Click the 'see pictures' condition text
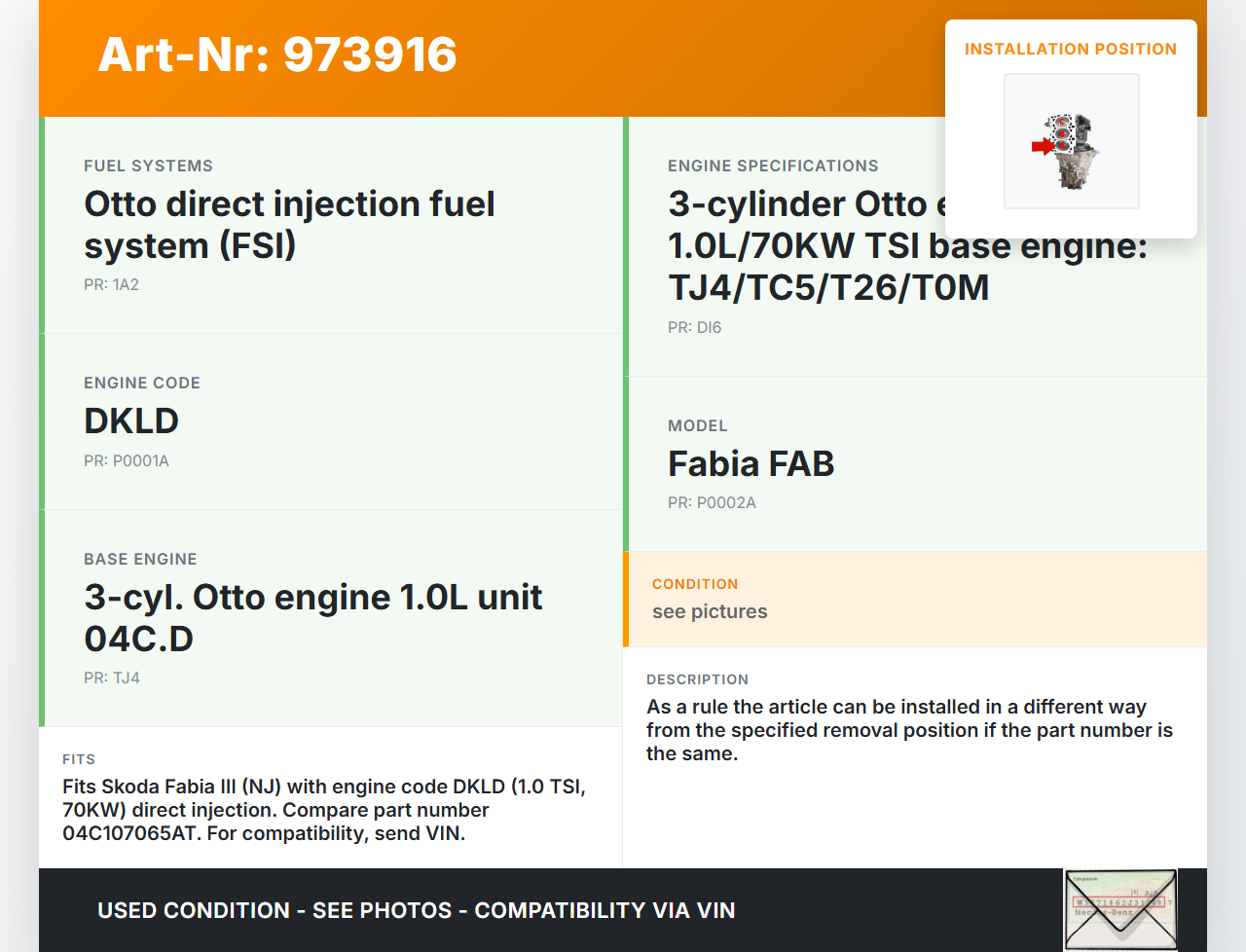The image size is (1246, 952). (710, 611)
